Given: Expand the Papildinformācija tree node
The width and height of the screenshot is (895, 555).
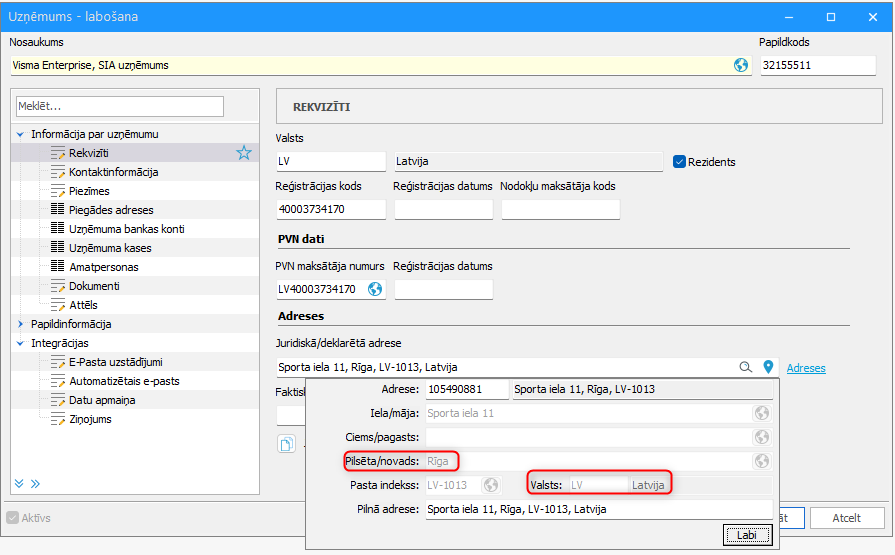Looking at the screenshot, I should 20,324.
